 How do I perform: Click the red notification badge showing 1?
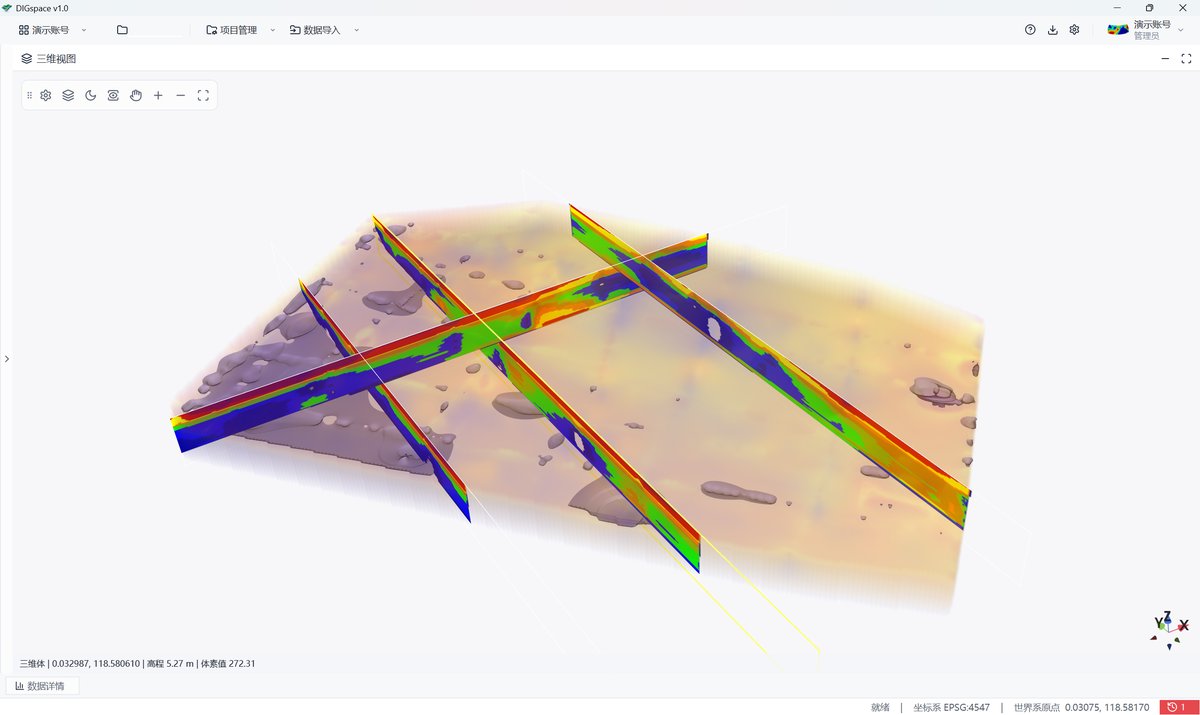[x=1177, y=707]
